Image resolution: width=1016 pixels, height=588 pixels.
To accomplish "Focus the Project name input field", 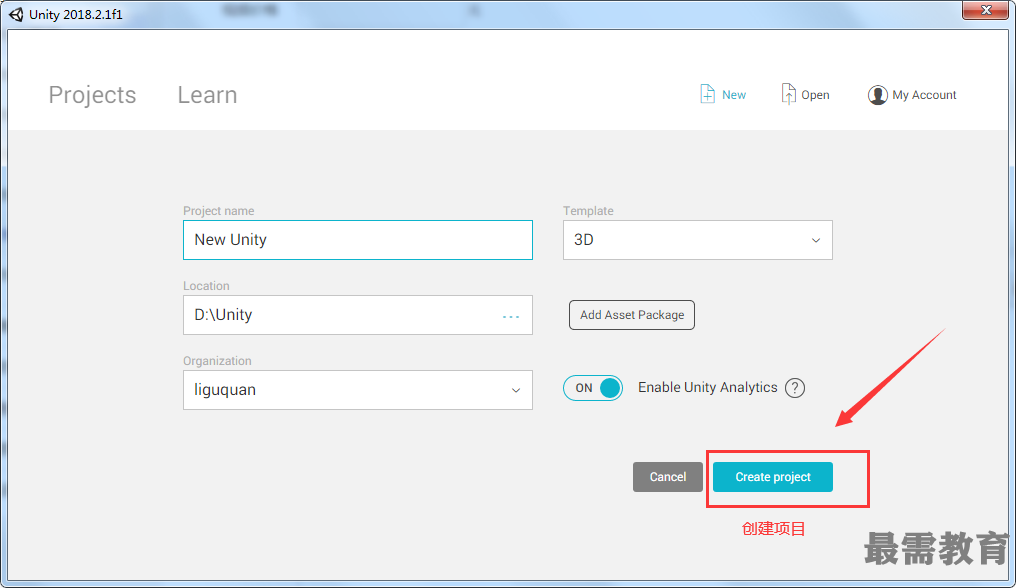I will (x=358, y=240).
